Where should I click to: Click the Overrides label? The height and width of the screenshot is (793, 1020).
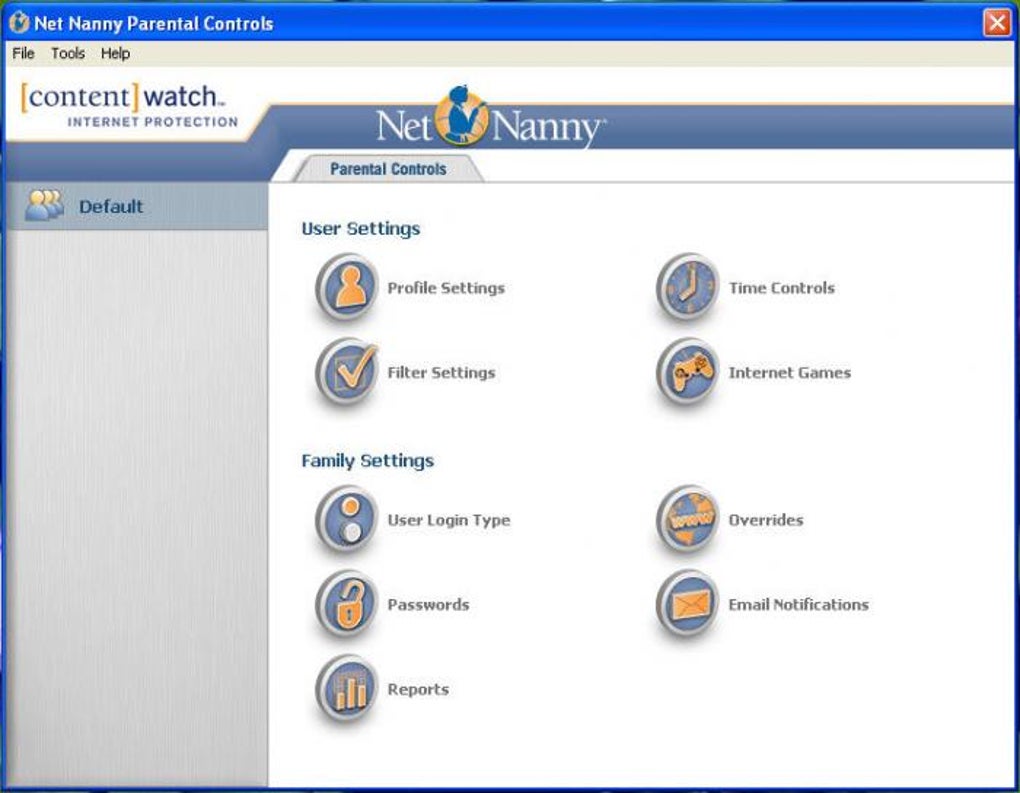pos(766,520)
